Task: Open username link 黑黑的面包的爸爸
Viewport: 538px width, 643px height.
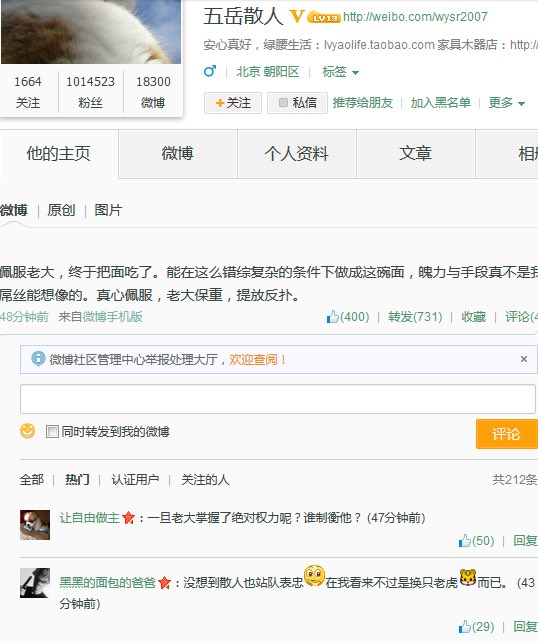Action: pyautogui.click(x=107, y=582)
